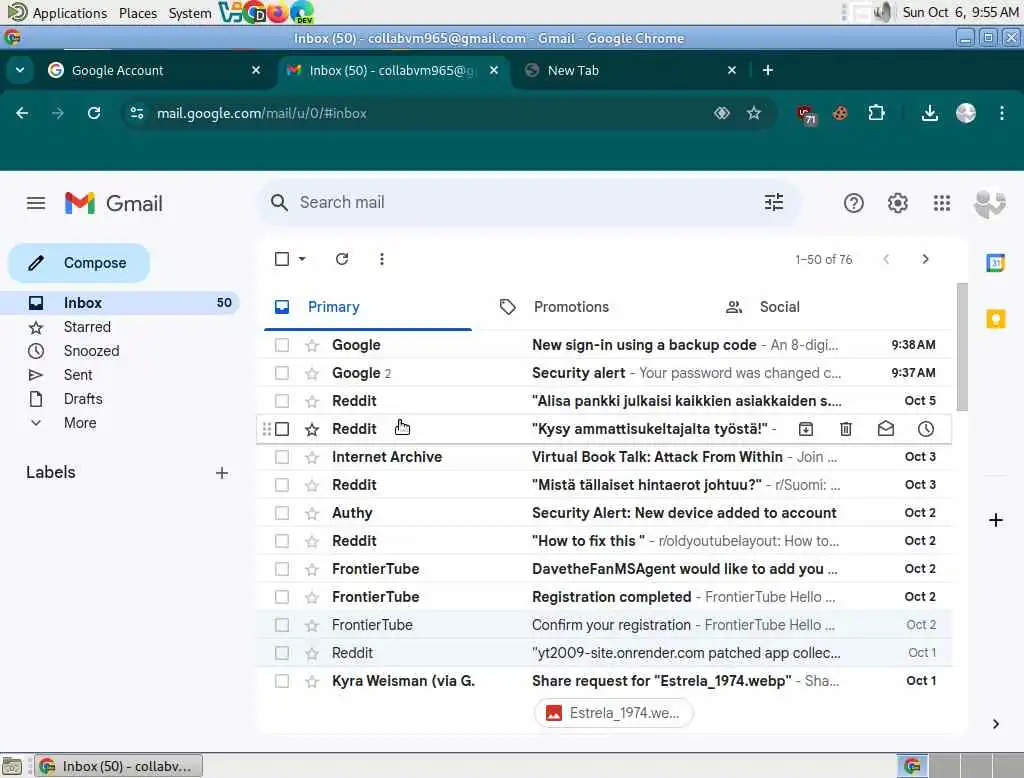
Task: Open the Inbox folder
Action: [x=120, y=303]
